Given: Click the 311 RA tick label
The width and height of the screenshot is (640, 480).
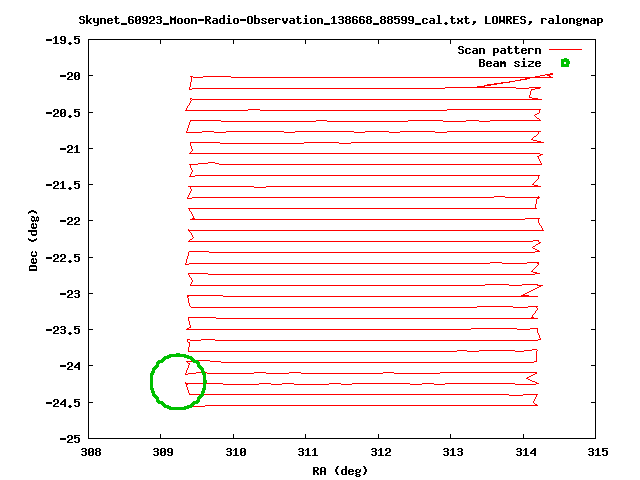Looking at the screenshot, I should tap(308, 452).
